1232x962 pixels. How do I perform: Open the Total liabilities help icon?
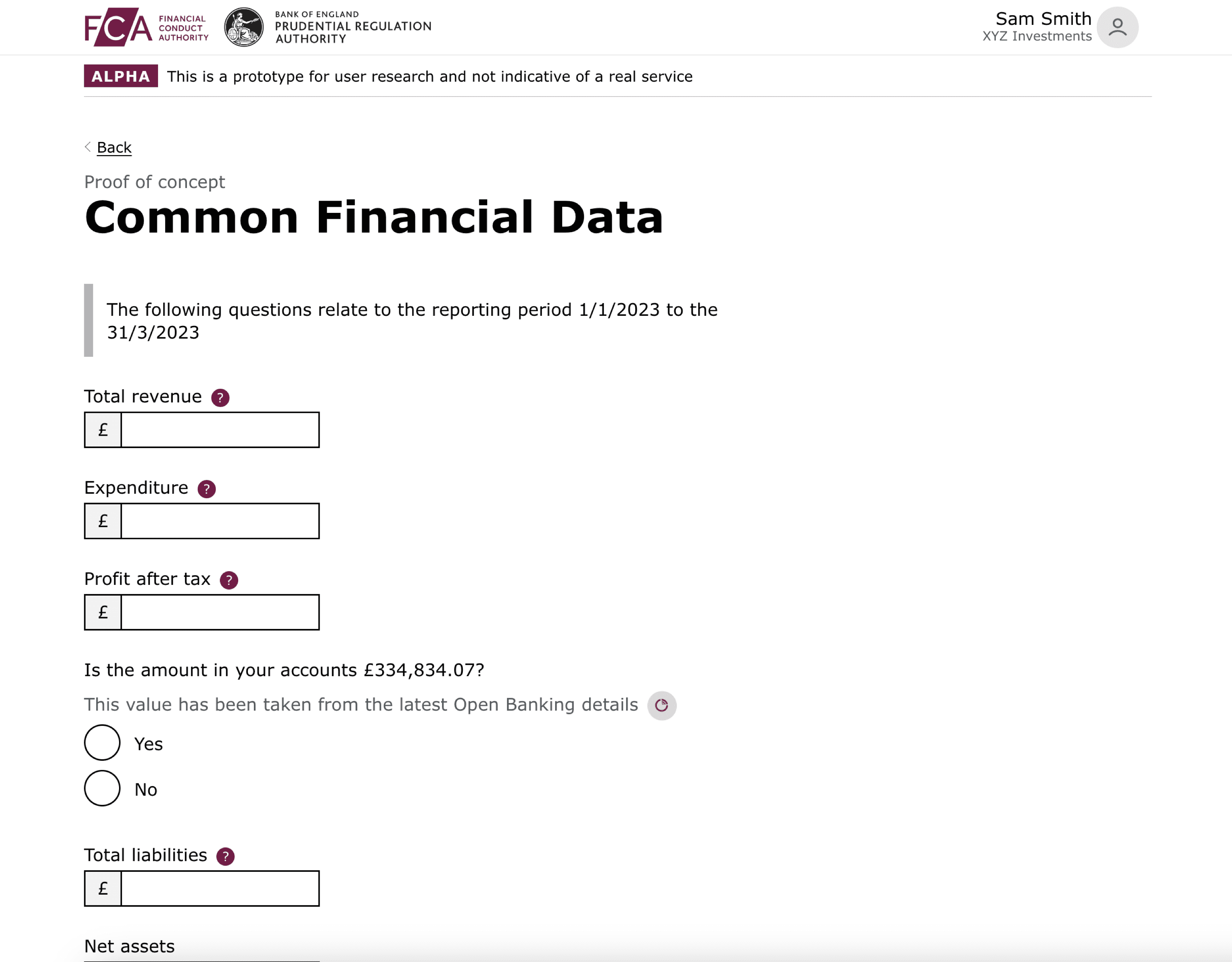[225, 856]
